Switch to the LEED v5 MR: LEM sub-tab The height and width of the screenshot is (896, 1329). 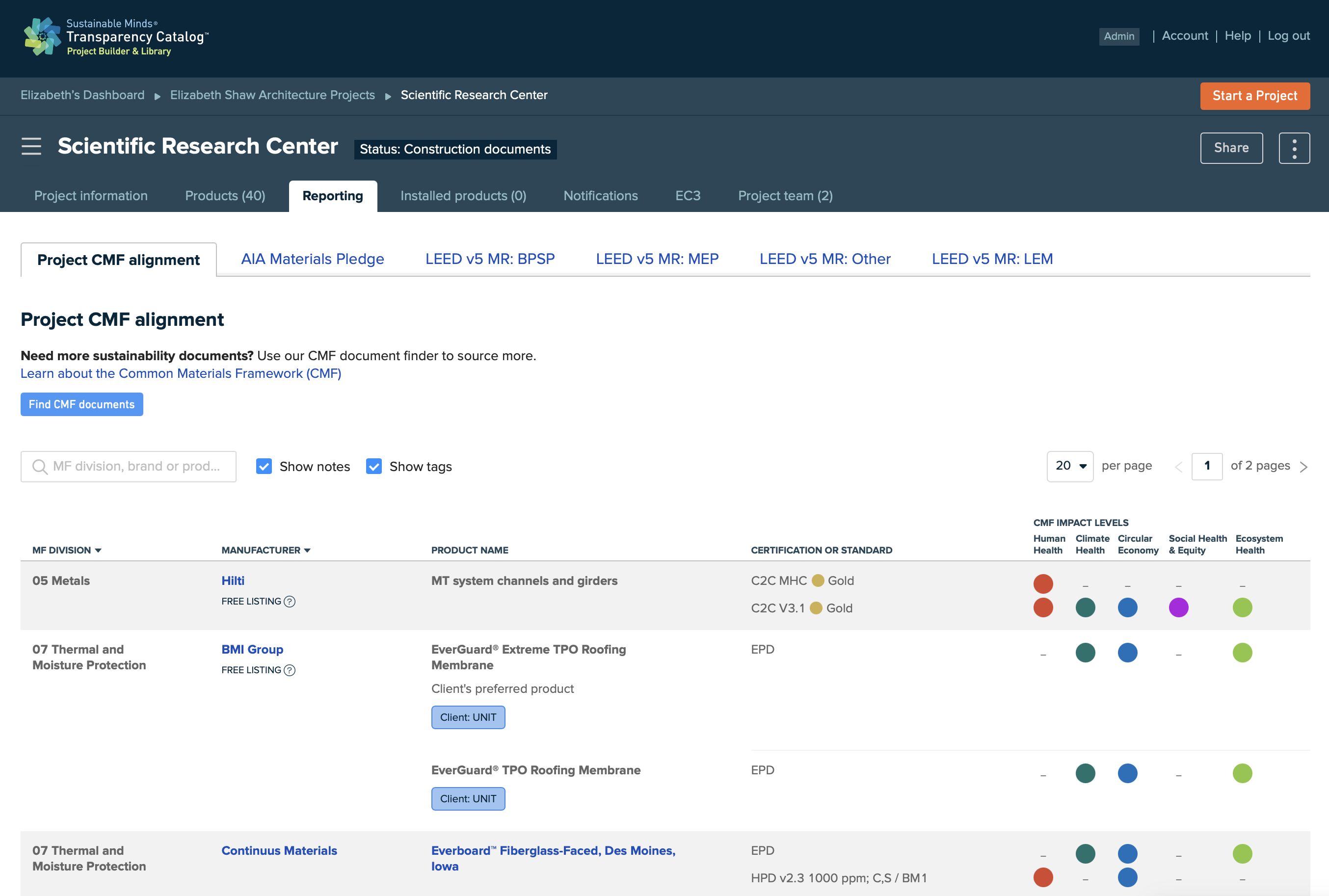[992, 260]
